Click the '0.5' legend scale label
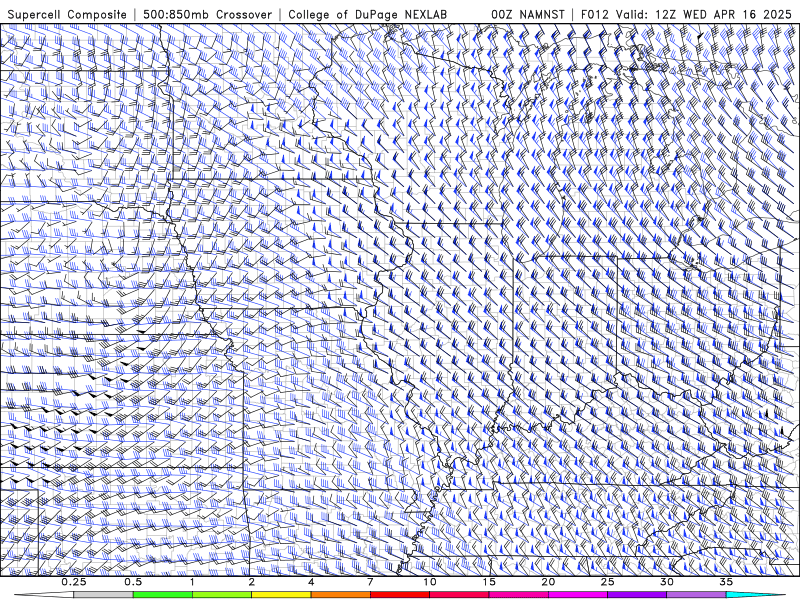Image resolution: width=800 pixels, height=600 pixels. click(x=133, y=582)
